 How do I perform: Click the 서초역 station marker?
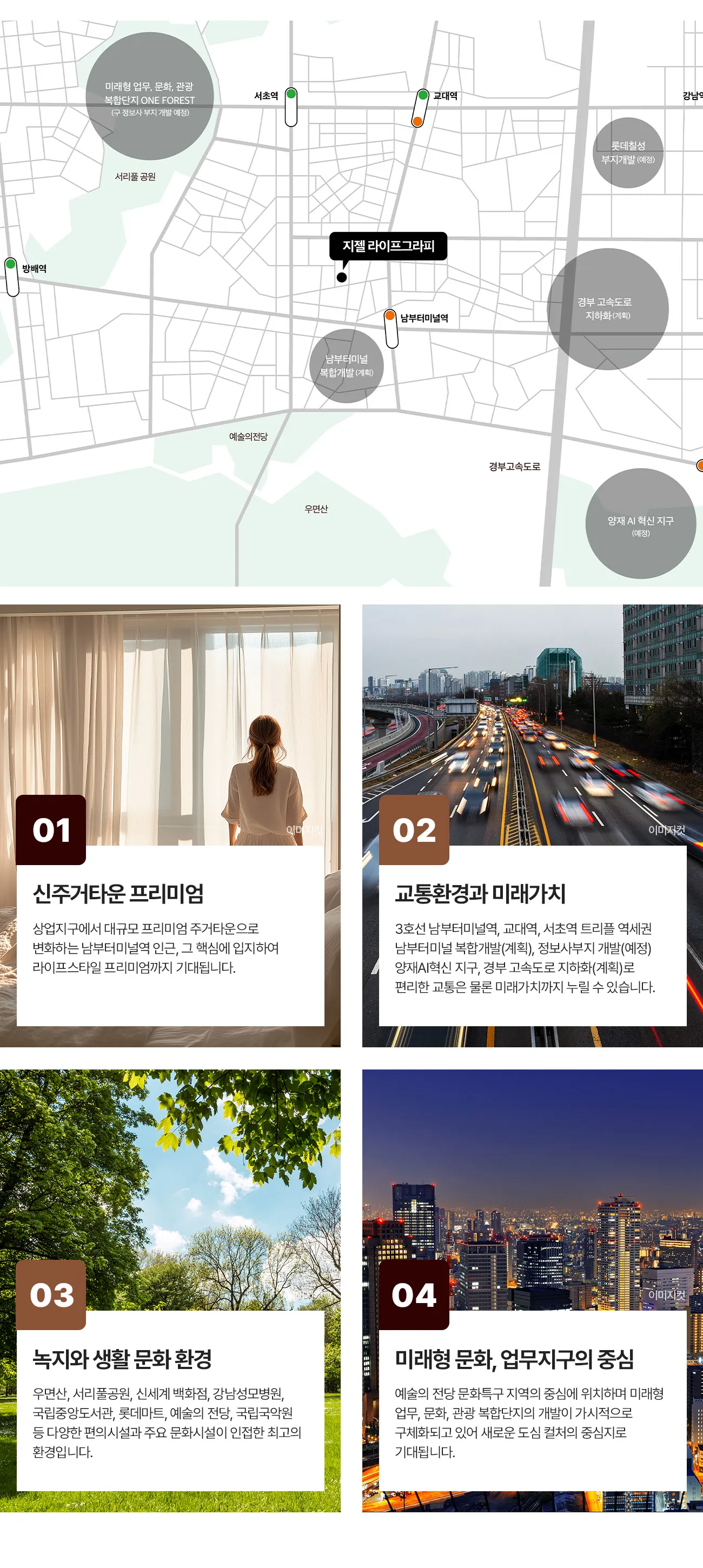tap(291, 107)
